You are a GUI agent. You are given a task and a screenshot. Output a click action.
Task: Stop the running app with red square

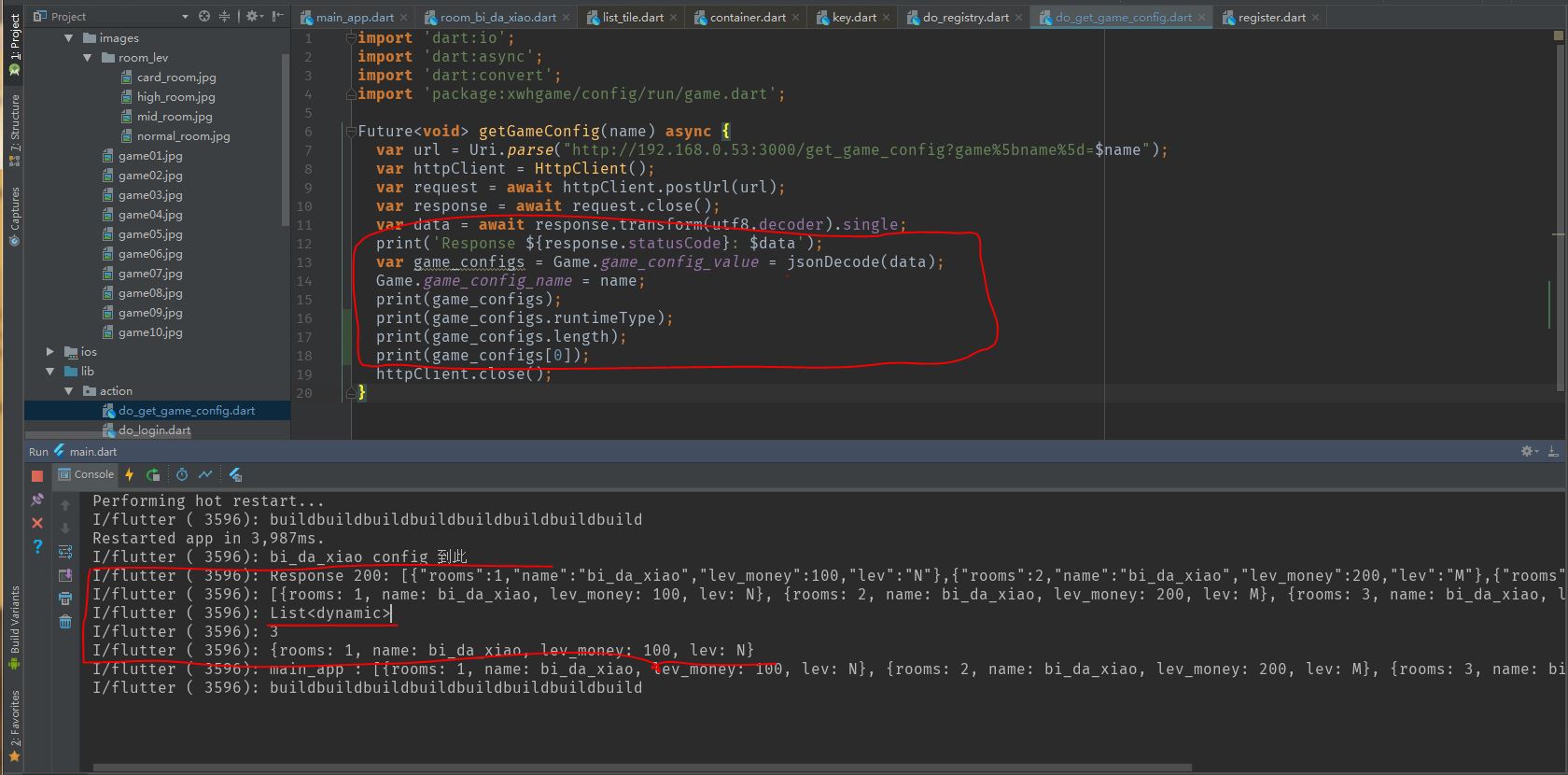pos(37,475)
